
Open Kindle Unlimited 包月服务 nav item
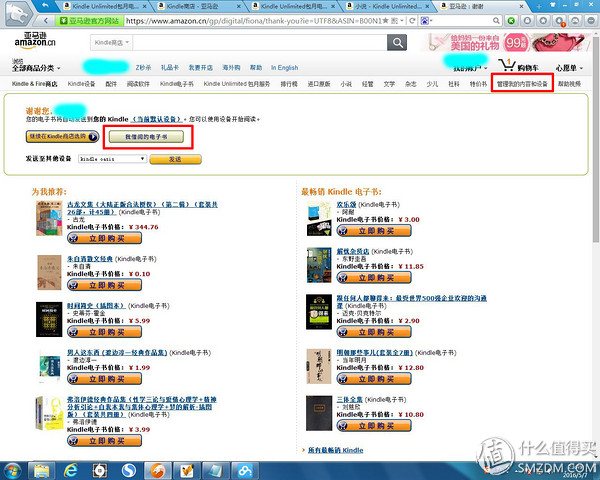tap(236, 84)
